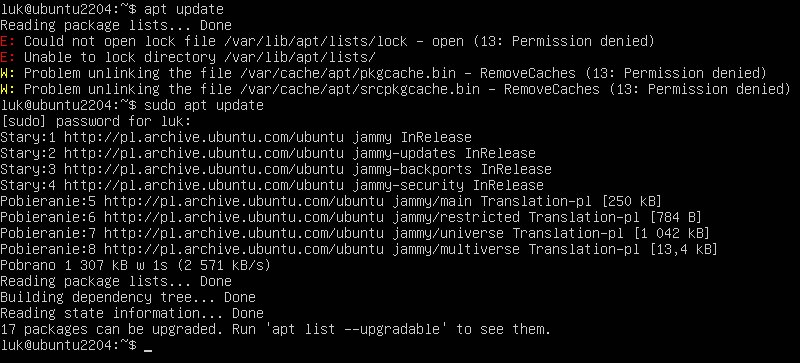The height and width of the screenshot is (363, 800).
Task: Click the yellow W: marker on pkgcache.bin warning
Action: click(8, 73)
